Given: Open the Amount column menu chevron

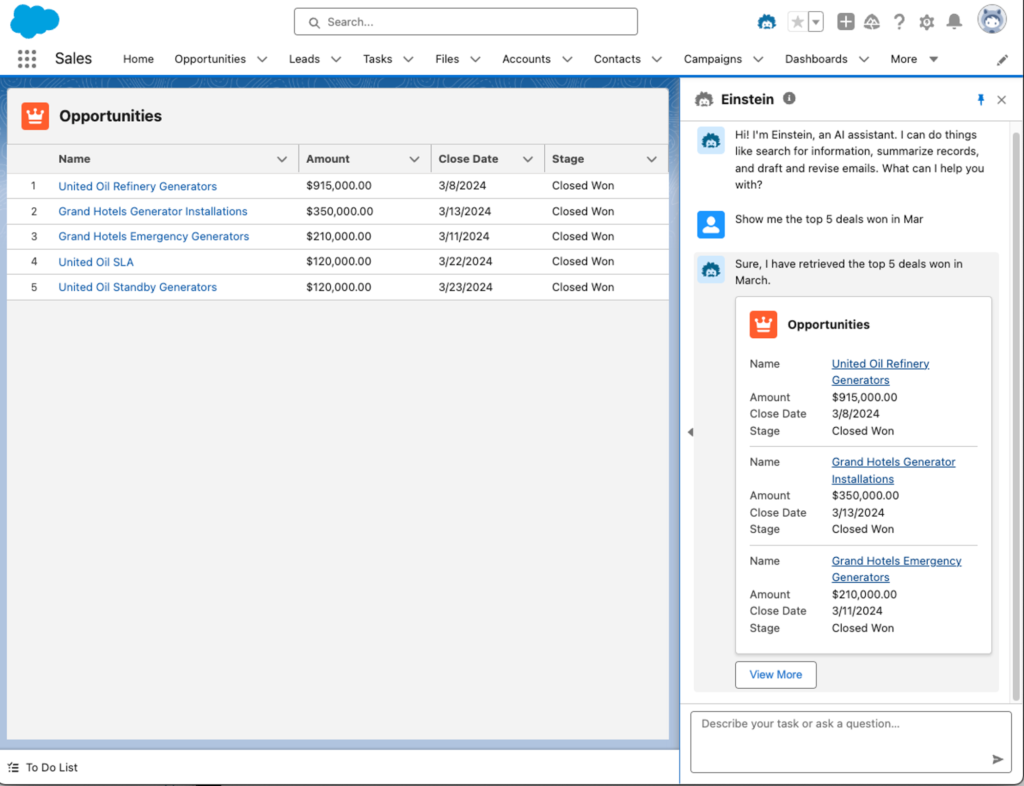Looking at the screenshot, I should point(414,159).
